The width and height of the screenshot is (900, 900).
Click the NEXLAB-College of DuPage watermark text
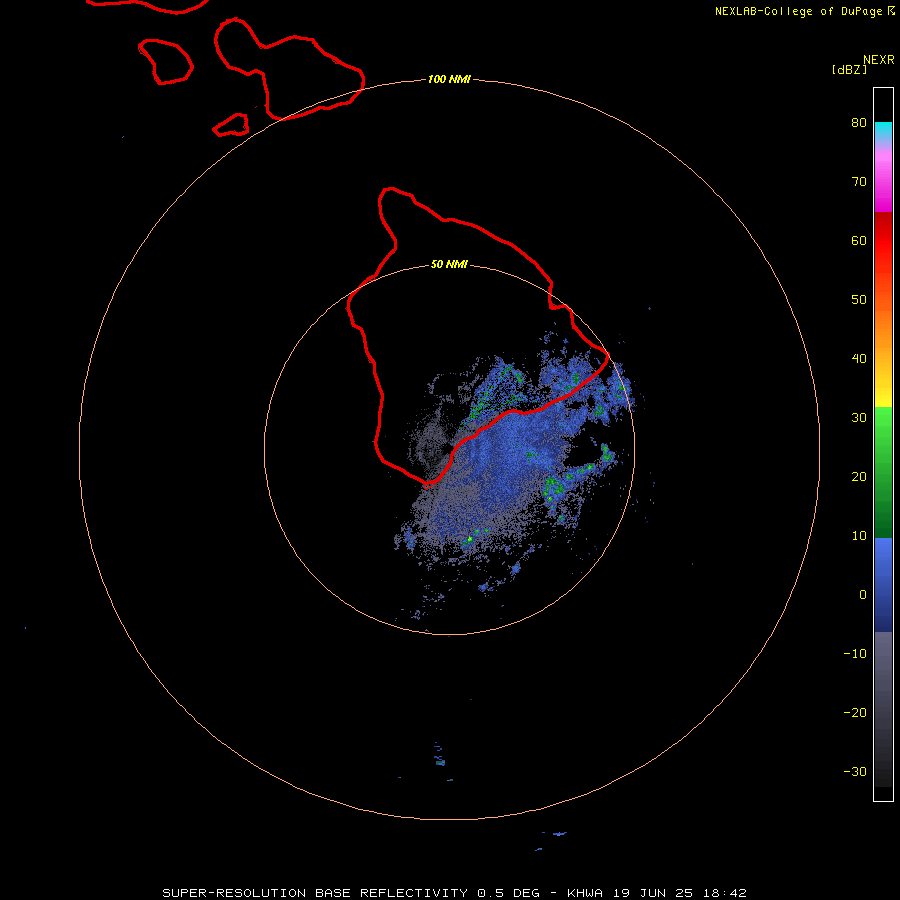(x=805, y=11)
